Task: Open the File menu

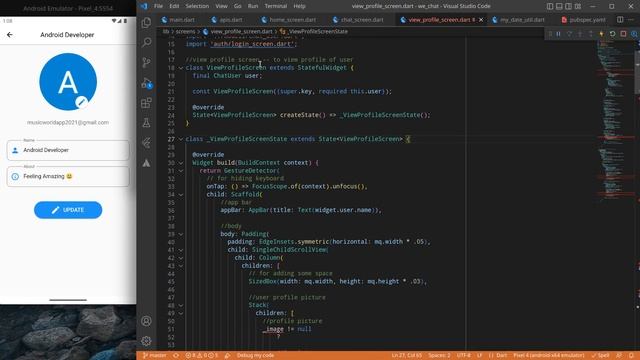Action: [x=158, y=6]
